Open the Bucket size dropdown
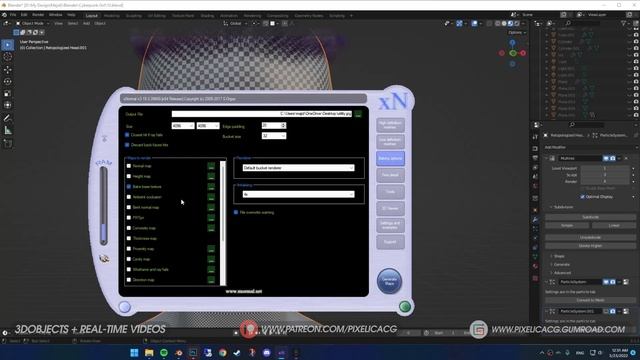 [x=274, y=136]
